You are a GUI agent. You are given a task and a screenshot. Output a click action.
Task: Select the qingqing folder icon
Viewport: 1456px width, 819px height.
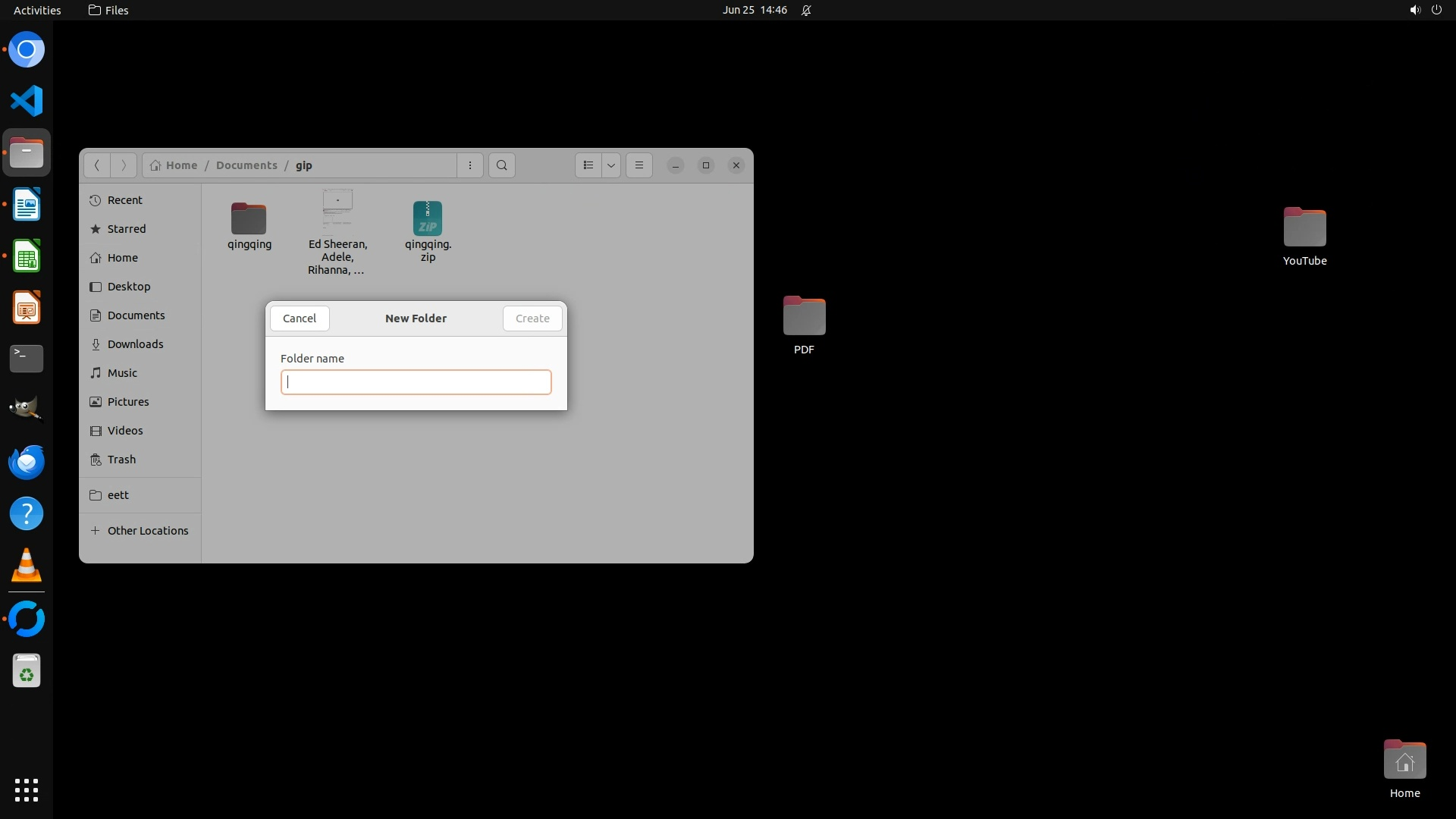tap(249, 218)
